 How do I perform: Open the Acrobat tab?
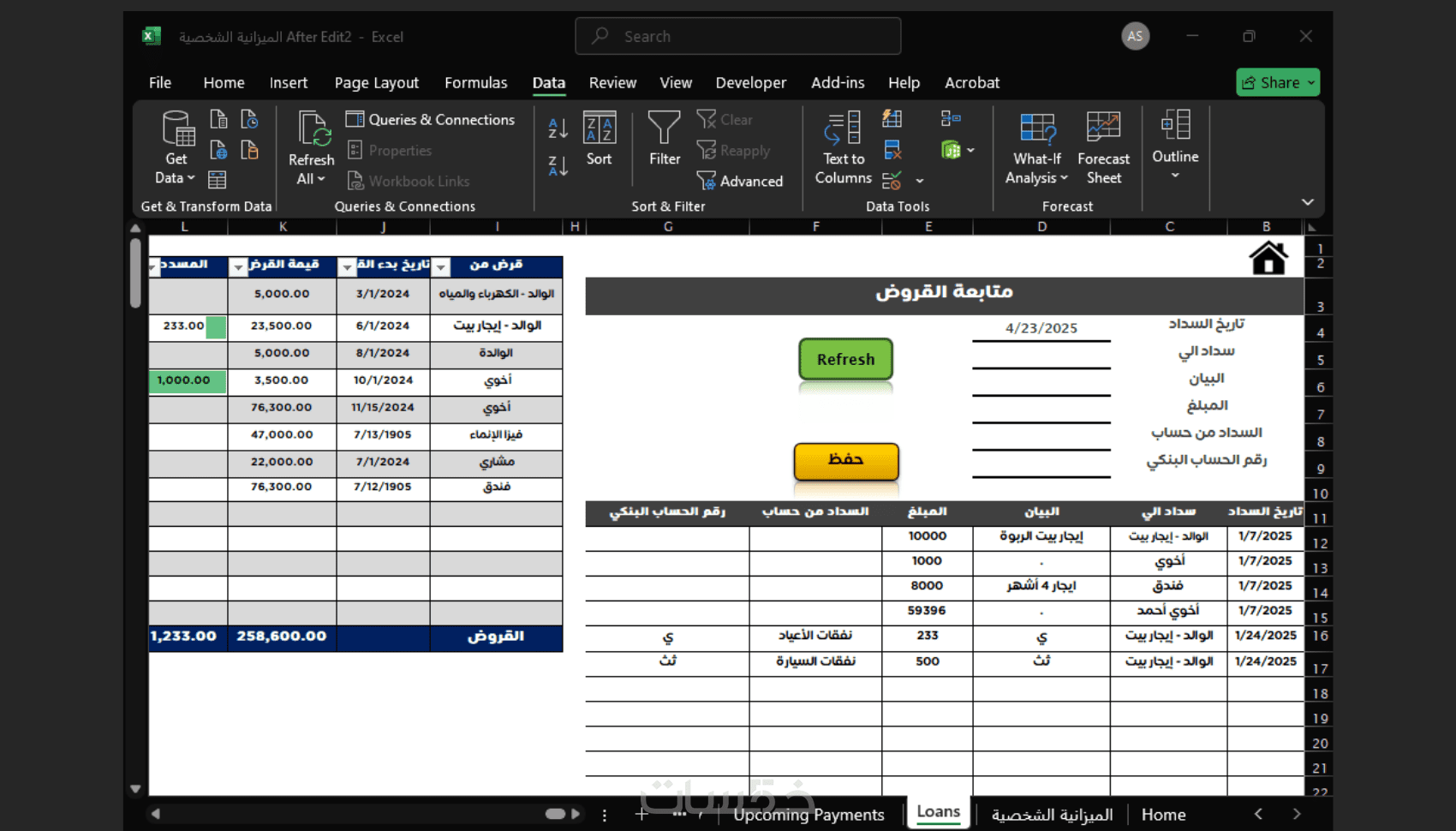tap(972, 83)
